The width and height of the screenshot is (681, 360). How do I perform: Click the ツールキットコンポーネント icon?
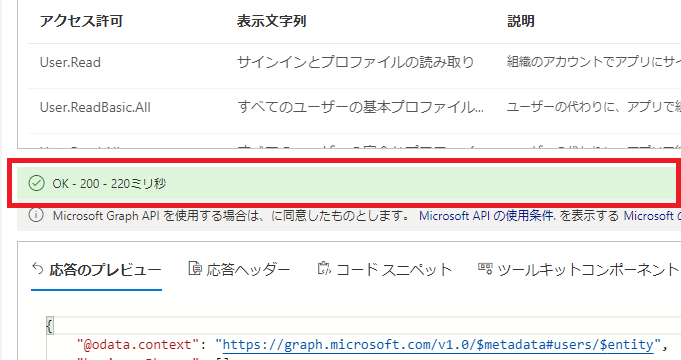[485, 268]
